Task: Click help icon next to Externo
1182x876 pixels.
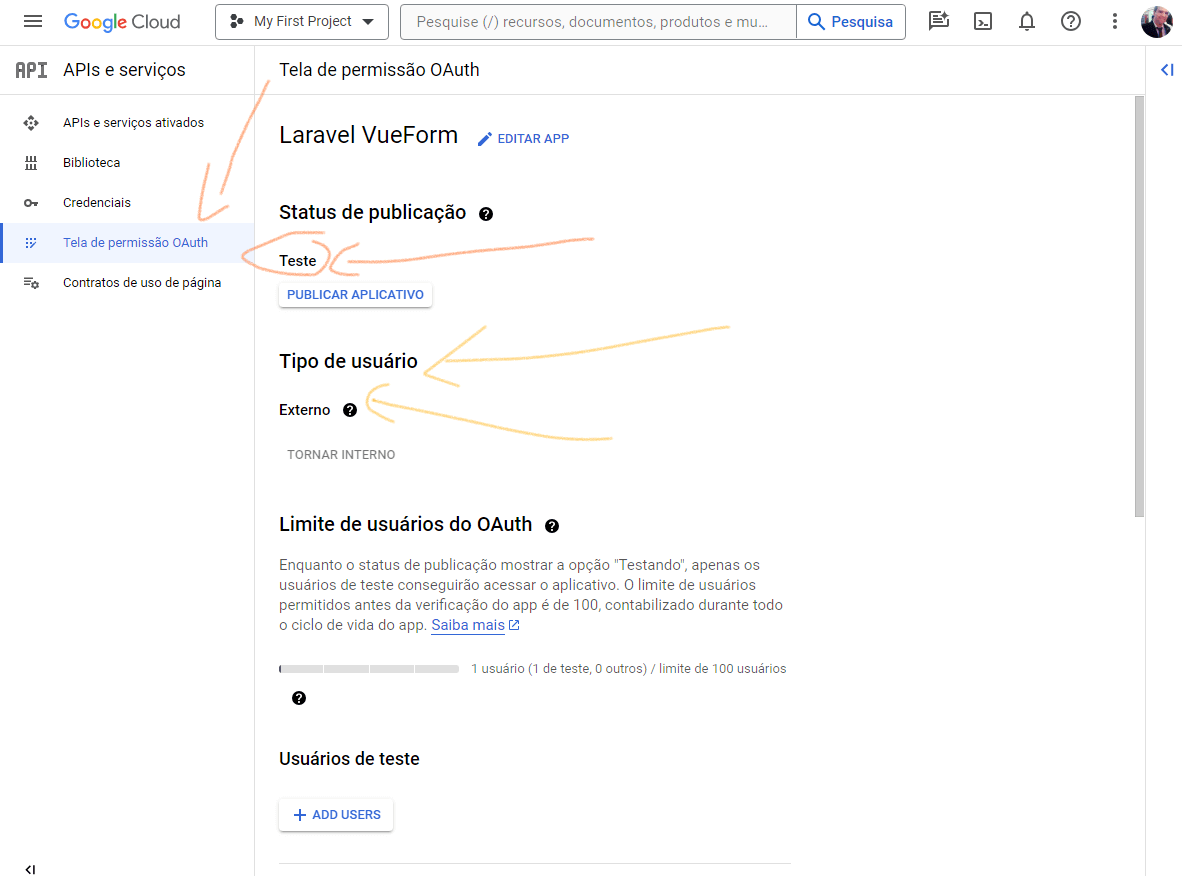Action: coord(350,410)
